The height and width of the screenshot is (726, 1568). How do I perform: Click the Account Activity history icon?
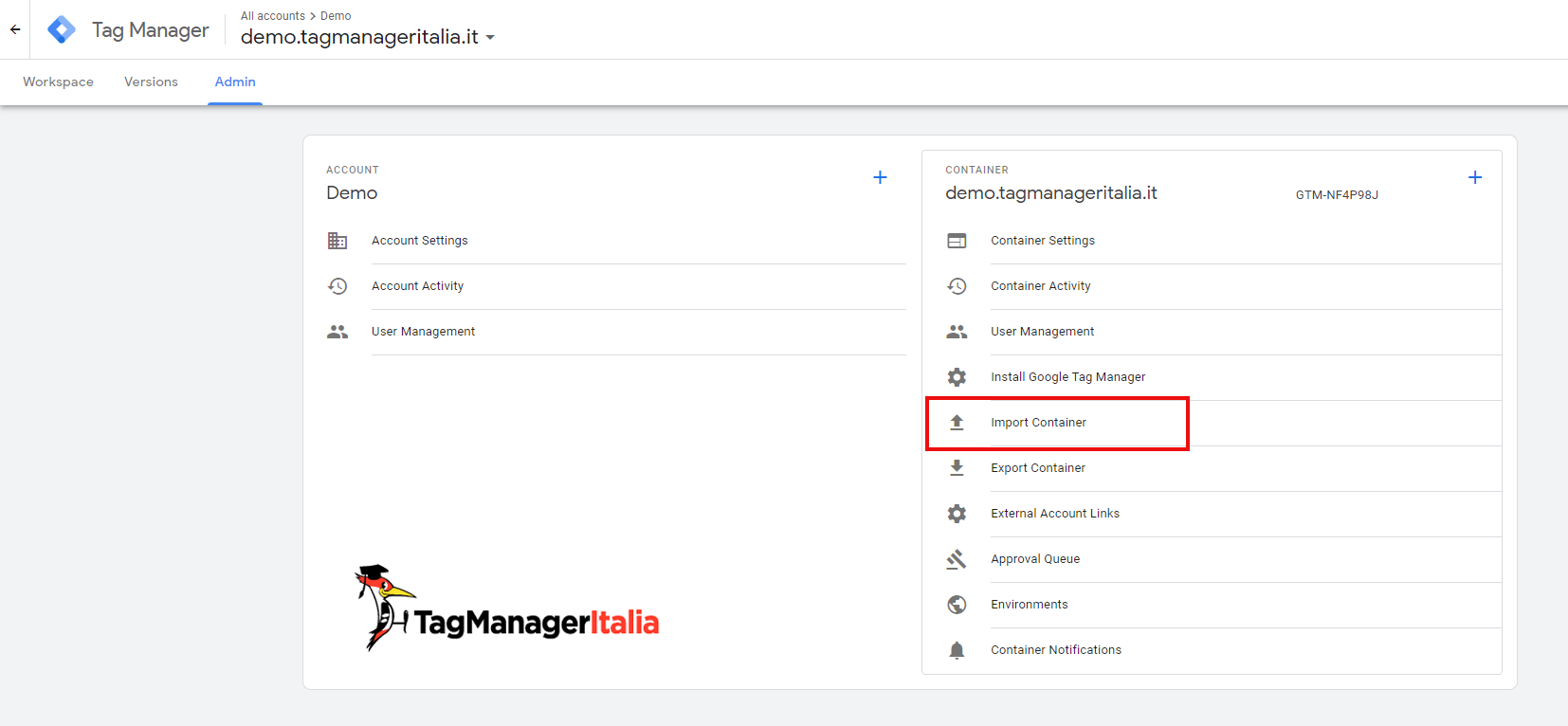(x=337, y=286)
